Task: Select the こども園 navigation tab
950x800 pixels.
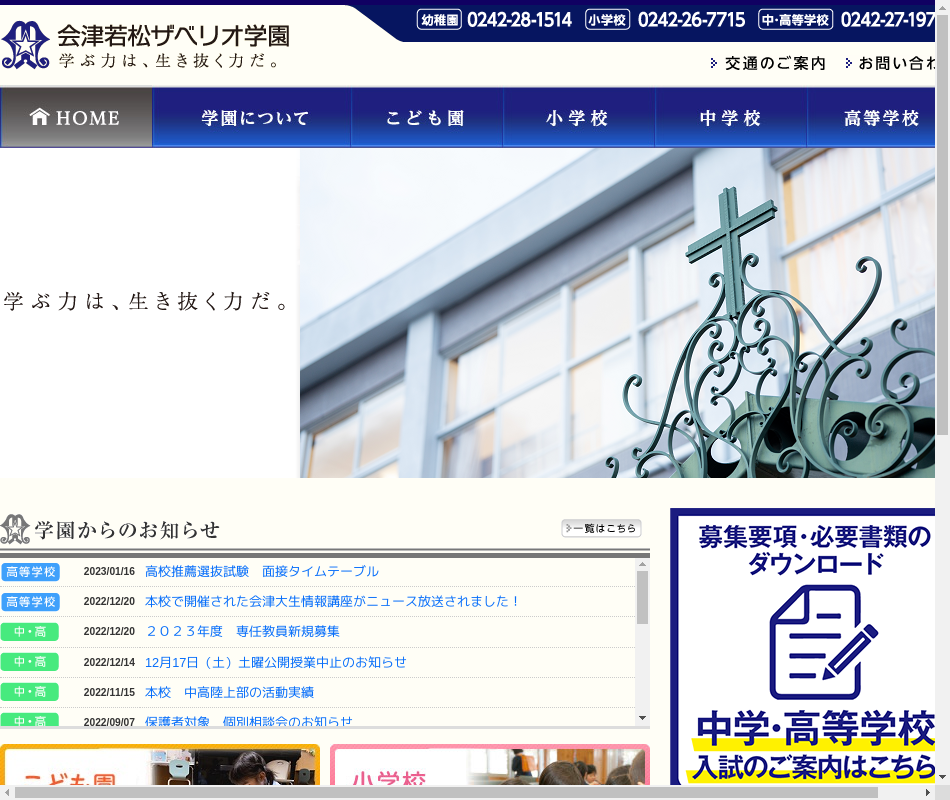Action: tap(426, 118)
